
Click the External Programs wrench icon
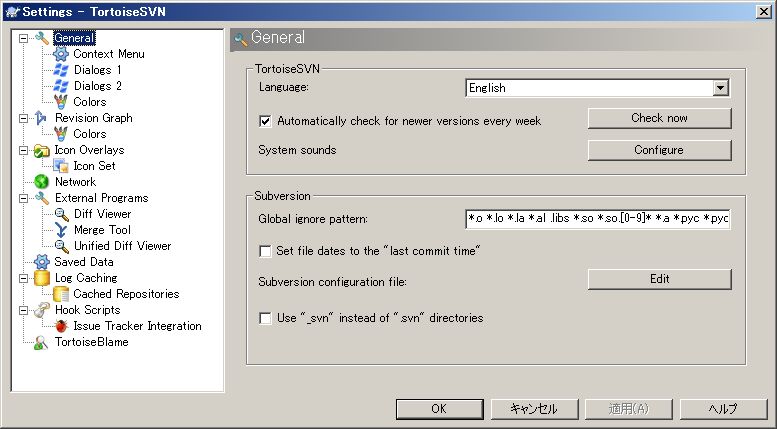pos(42,198)
